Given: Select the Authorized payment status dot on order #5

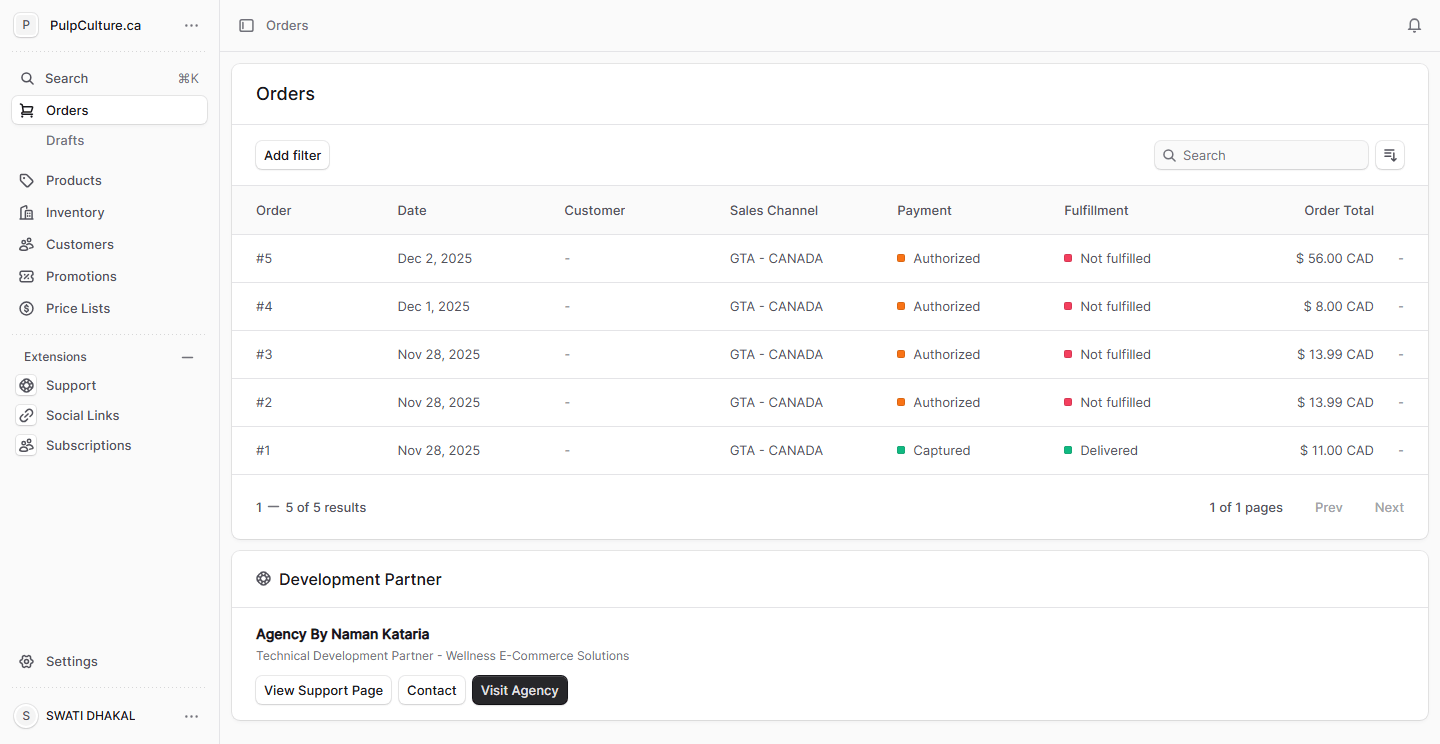Looking at the screenshot, I should click(x=903, y=258).
